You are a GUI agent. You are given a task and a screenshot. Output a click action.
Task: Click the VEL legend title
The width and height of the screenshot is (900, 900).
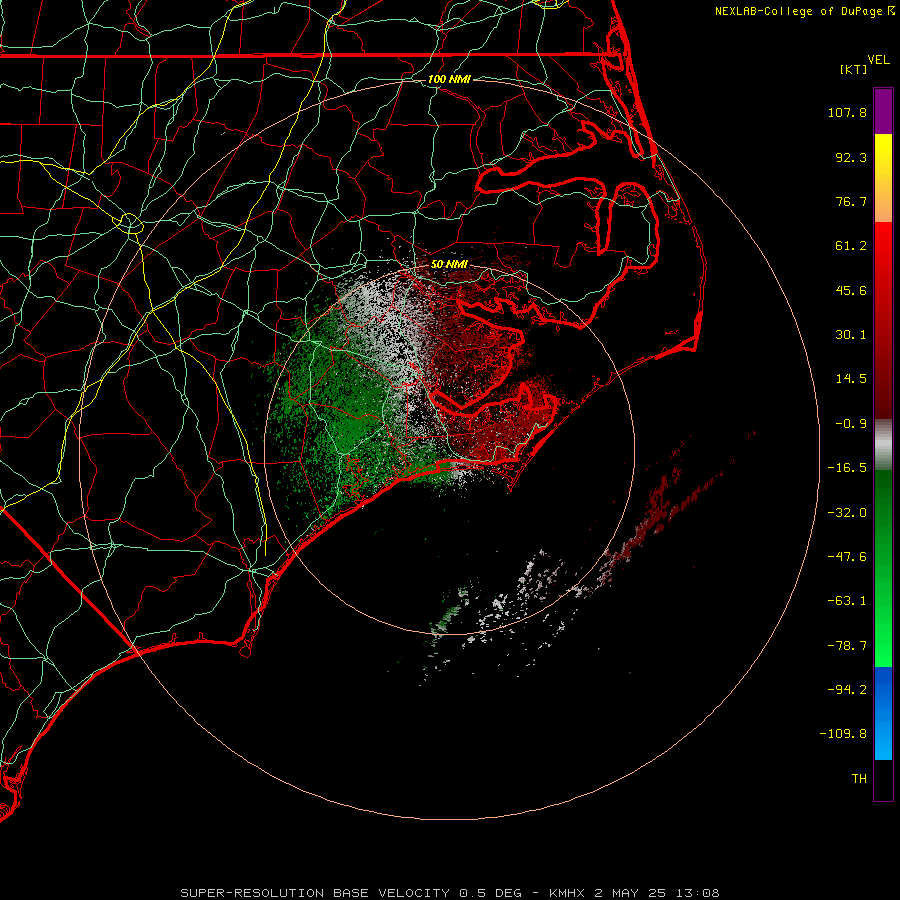click(878, 60)
